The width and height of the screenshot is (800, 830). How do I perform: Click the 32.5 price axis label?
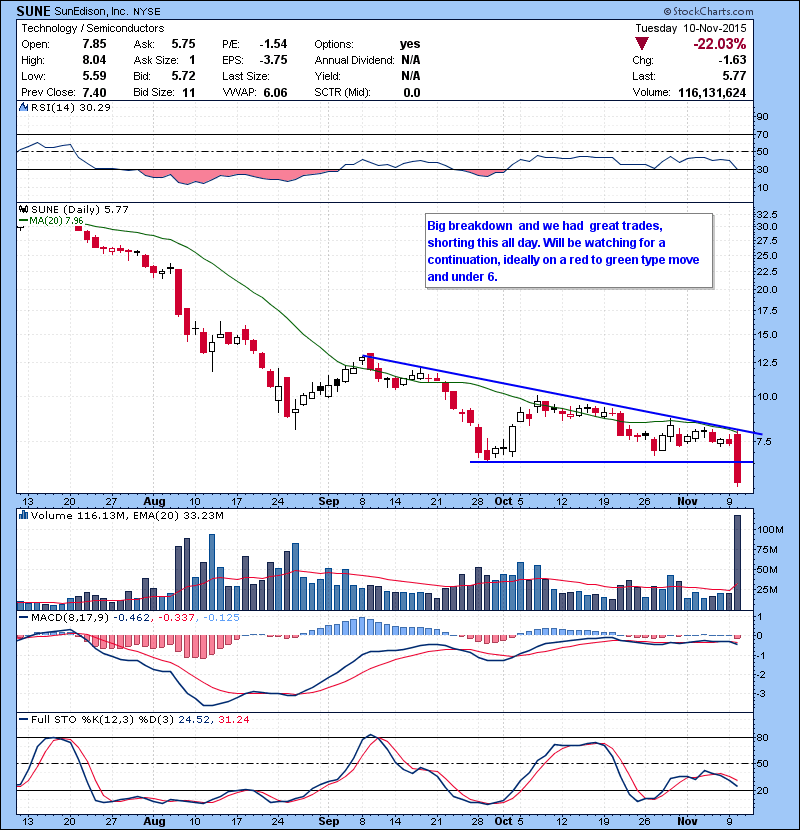click(768, 215)
